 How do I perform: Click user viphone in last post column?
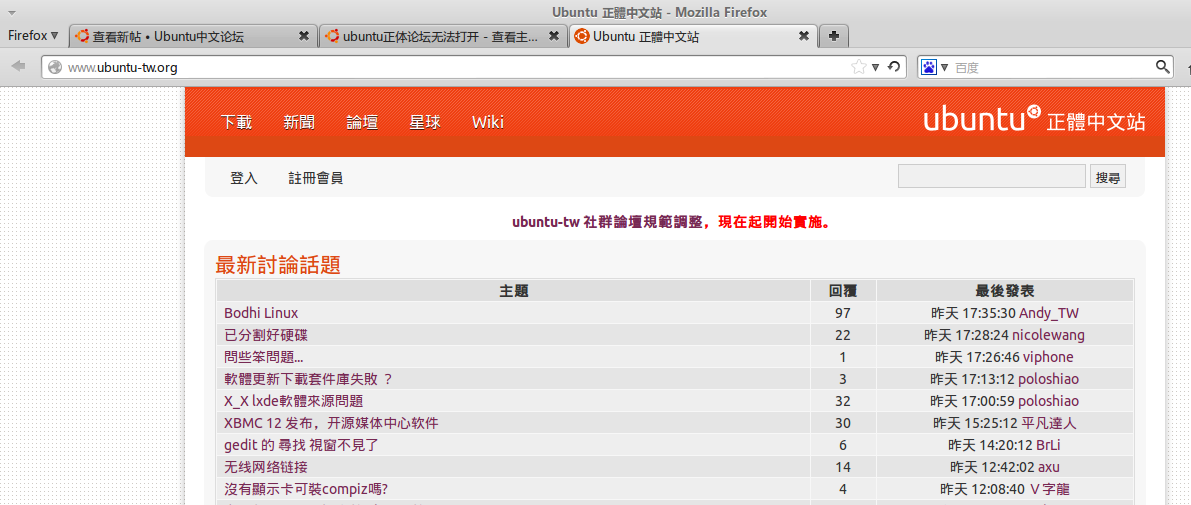1048,357
